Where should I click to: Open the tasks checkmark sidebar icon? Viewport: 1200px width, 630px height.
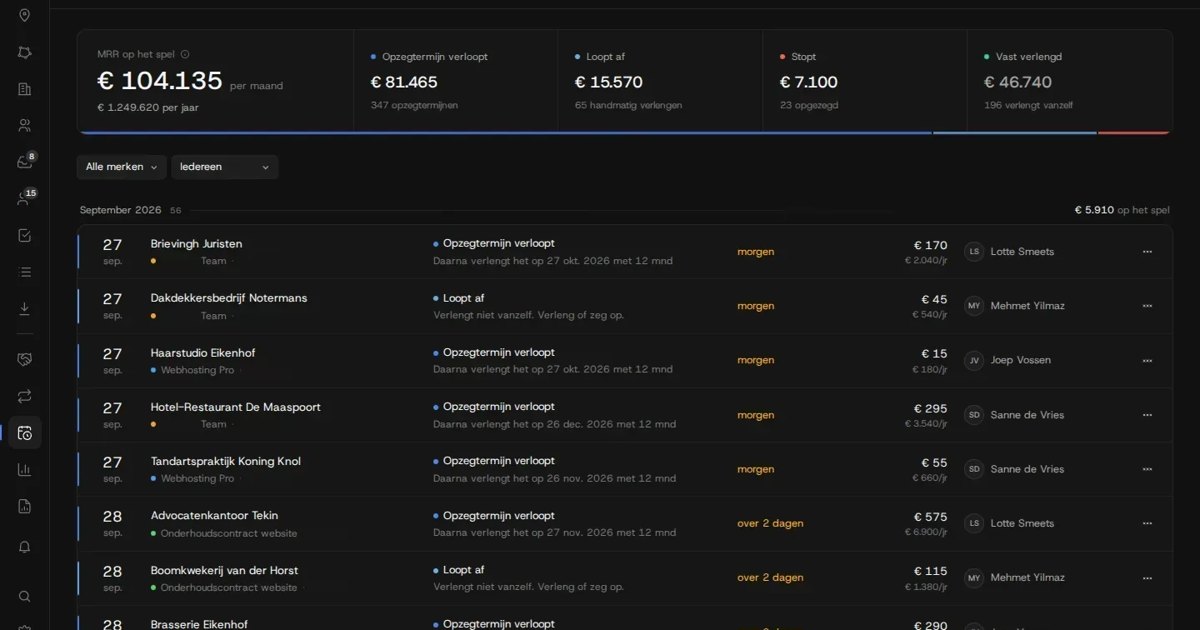pyautogui.click(x=25, y=235)
